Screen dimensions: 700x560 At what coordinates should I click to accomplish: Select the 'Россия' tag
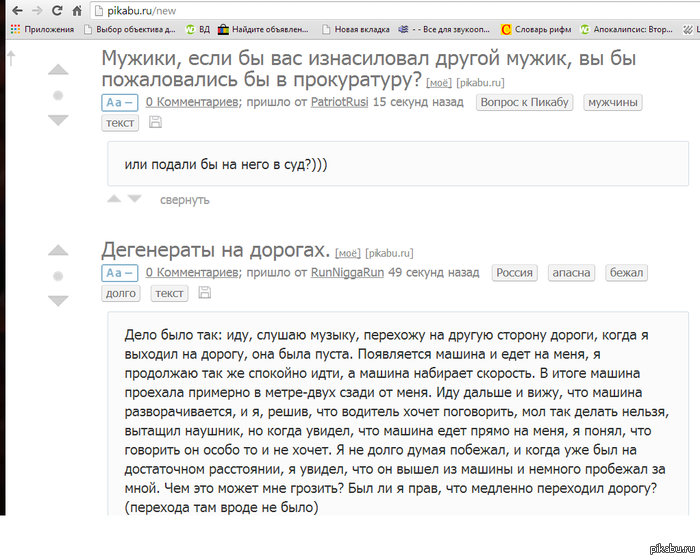(x=514, y=273)
